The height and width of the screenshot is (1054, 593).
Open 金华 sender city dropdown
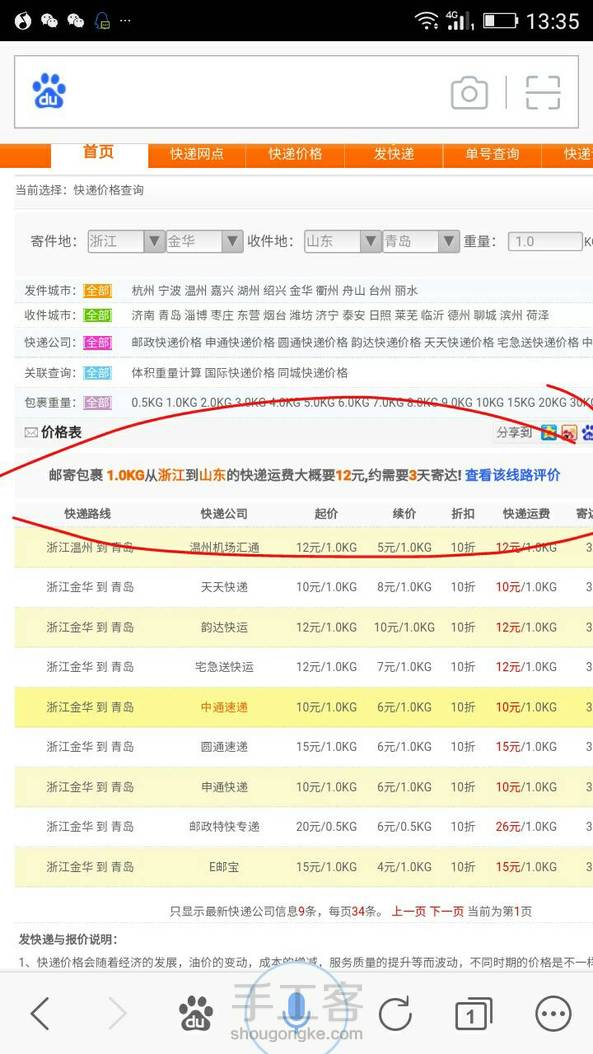tap(204, 241)
